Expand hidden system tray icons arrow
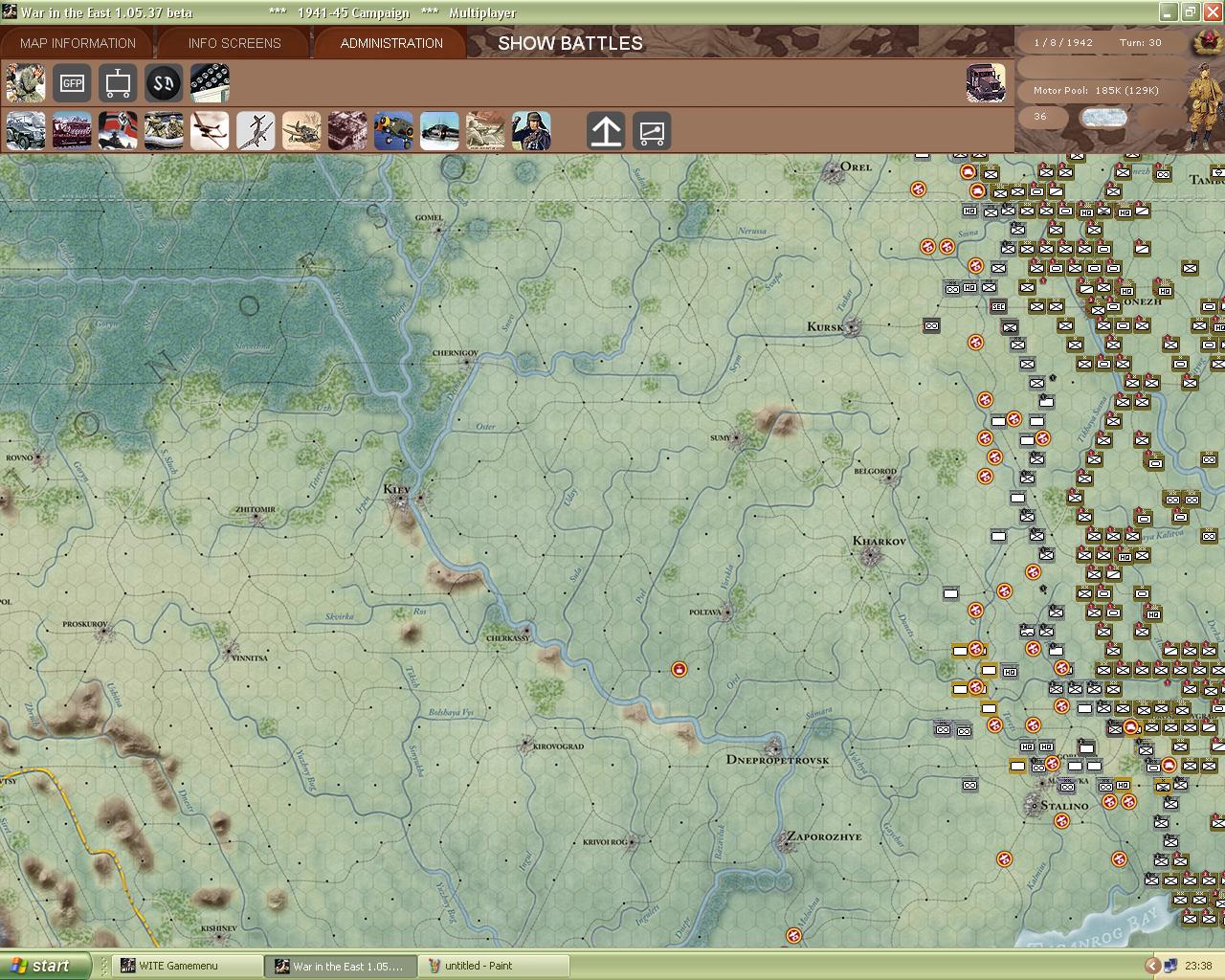This screenshot has height=980, width=1225. tap(1153, 966)
